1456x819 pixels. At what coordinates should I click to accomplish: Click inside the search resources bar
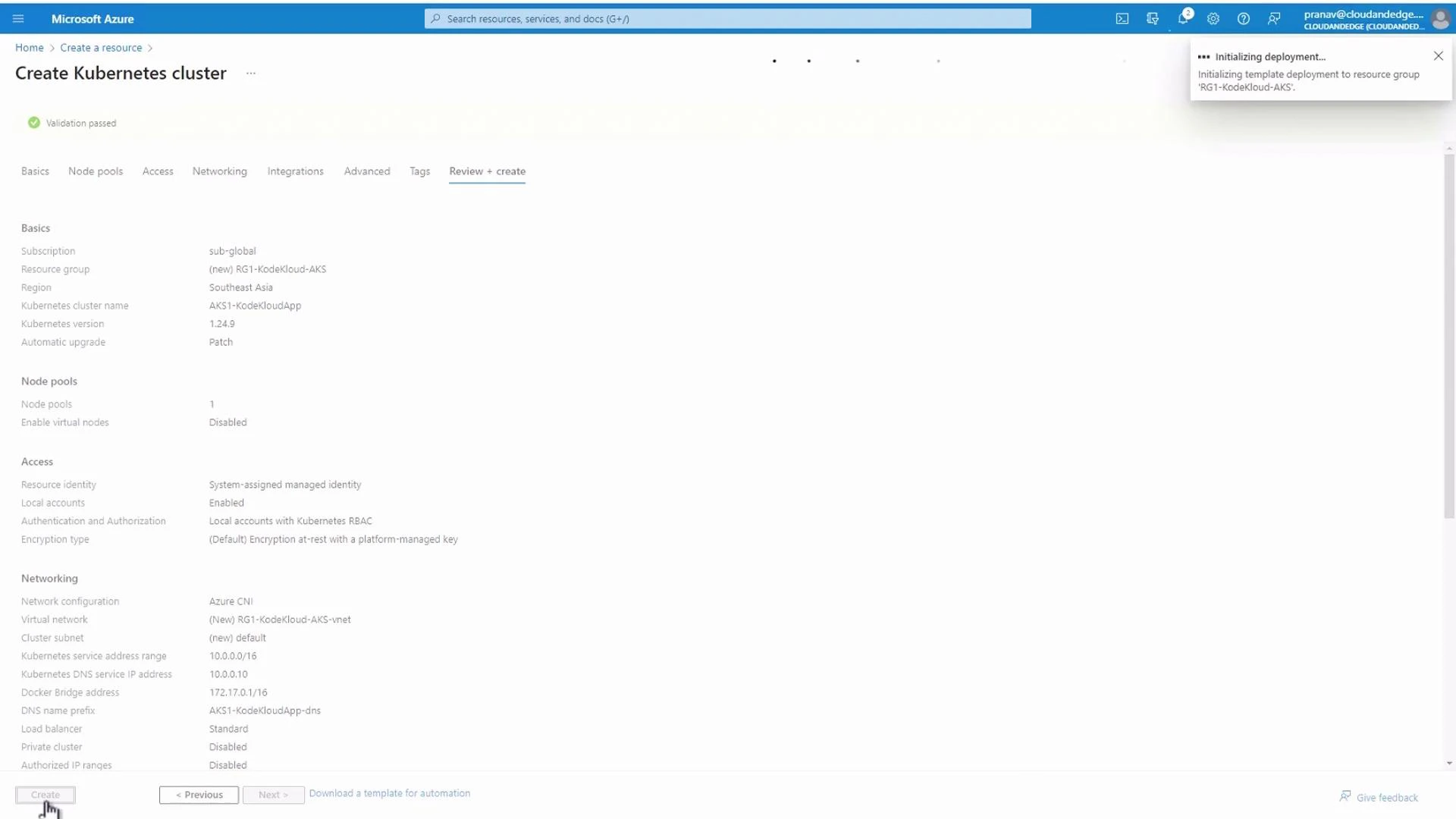(x=726, y=18)
